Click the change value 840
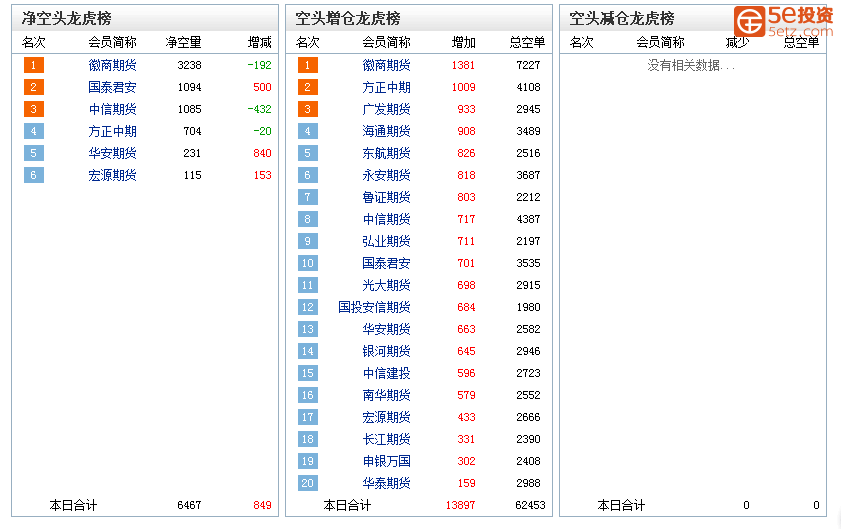Screen dimensions: 841x529 click(262, 153)
